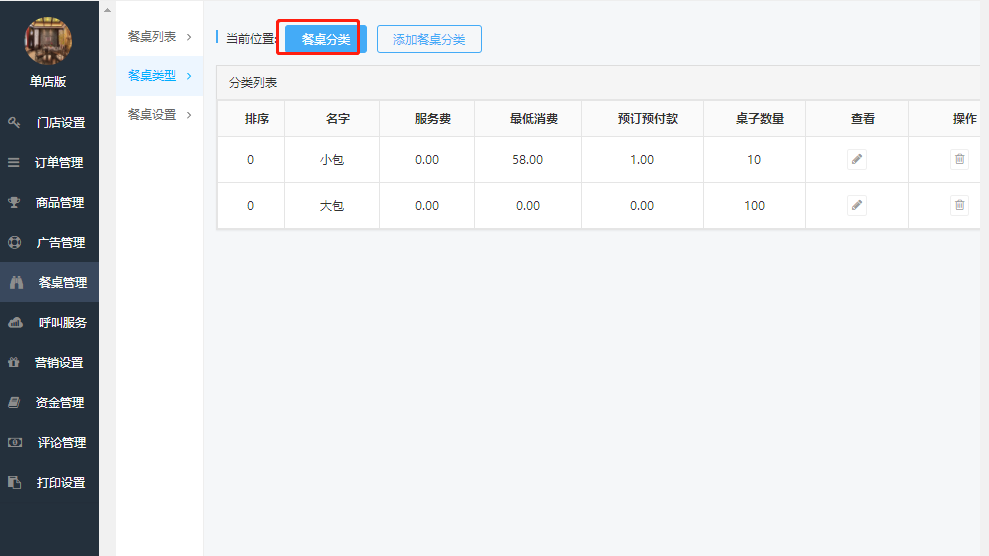
Task: Click the 58.00 minimum spend value
Action: tap(527, 159)
